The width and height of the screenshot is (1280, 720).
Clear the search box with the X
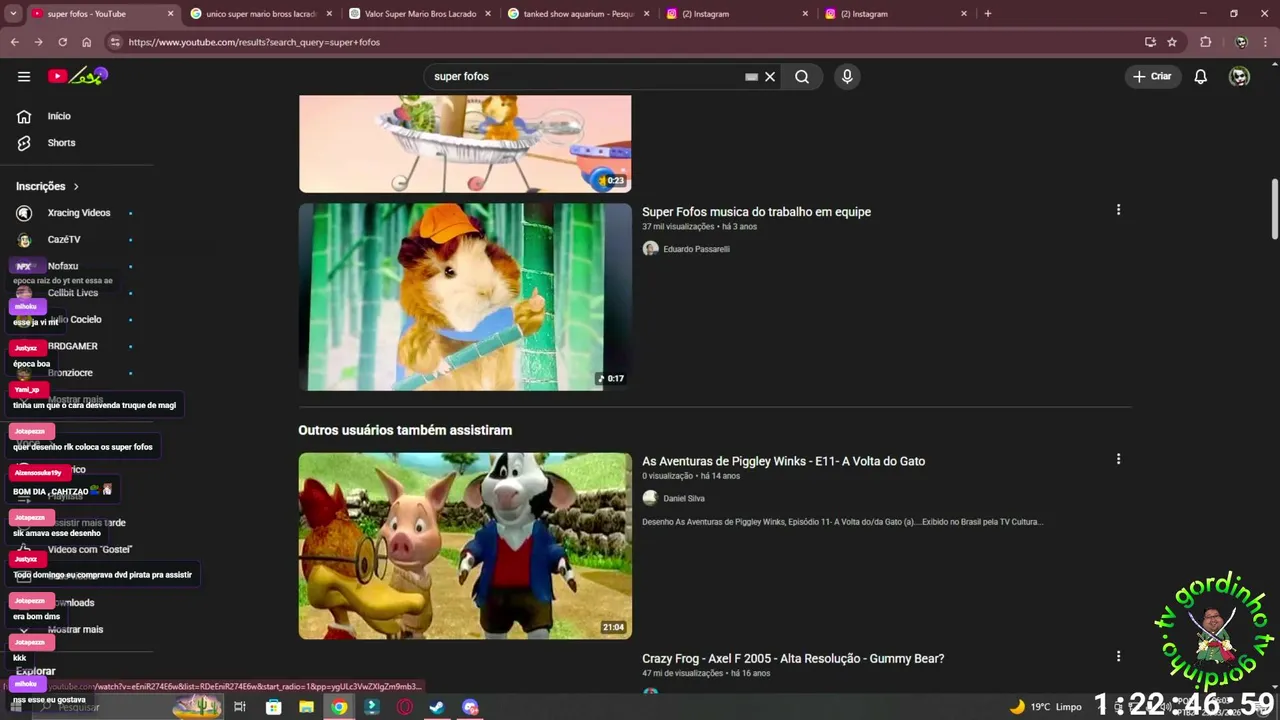coord(770,76)
